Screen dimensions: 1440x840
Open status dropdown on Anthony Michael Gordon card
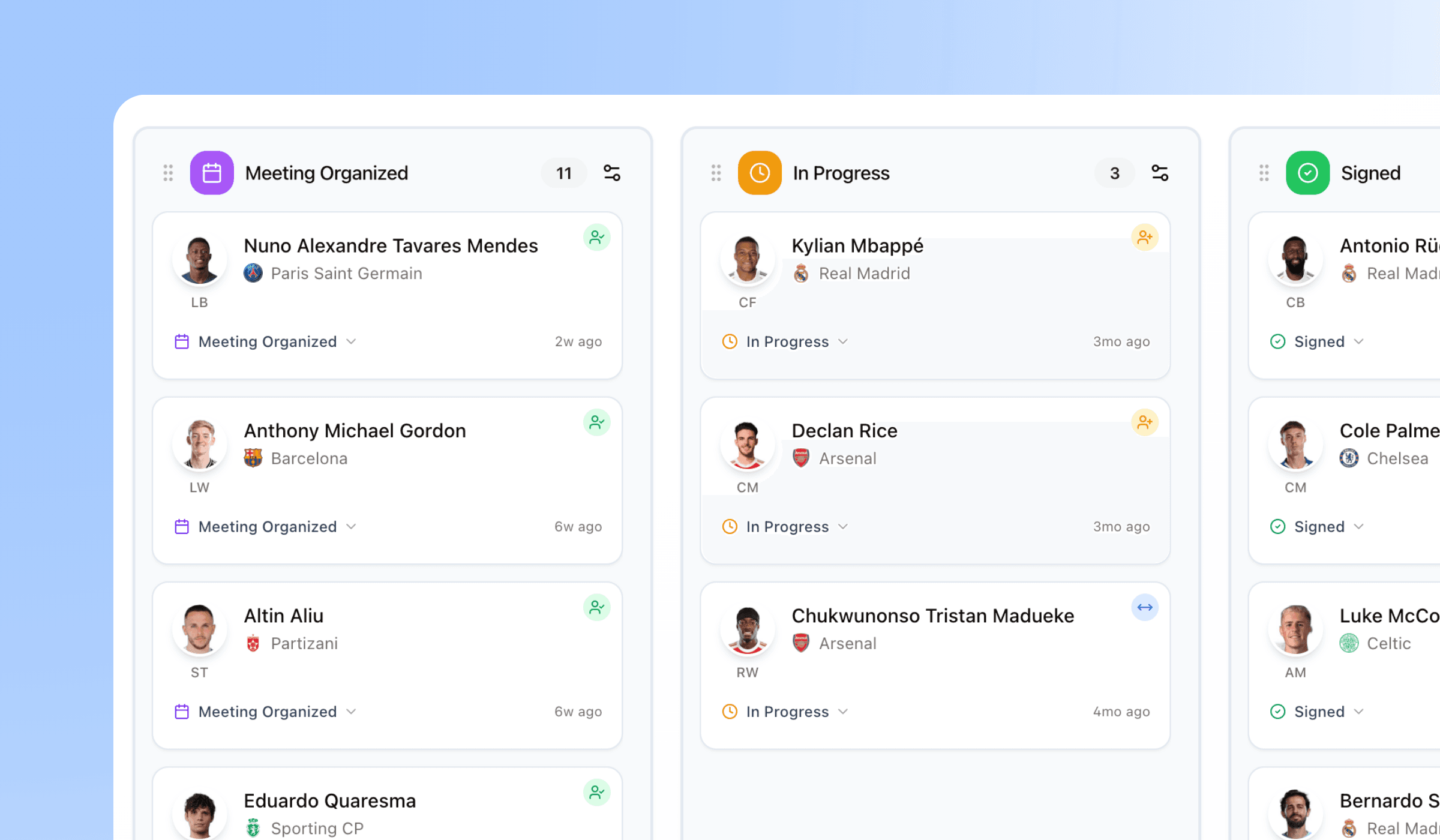coord(266,526)
